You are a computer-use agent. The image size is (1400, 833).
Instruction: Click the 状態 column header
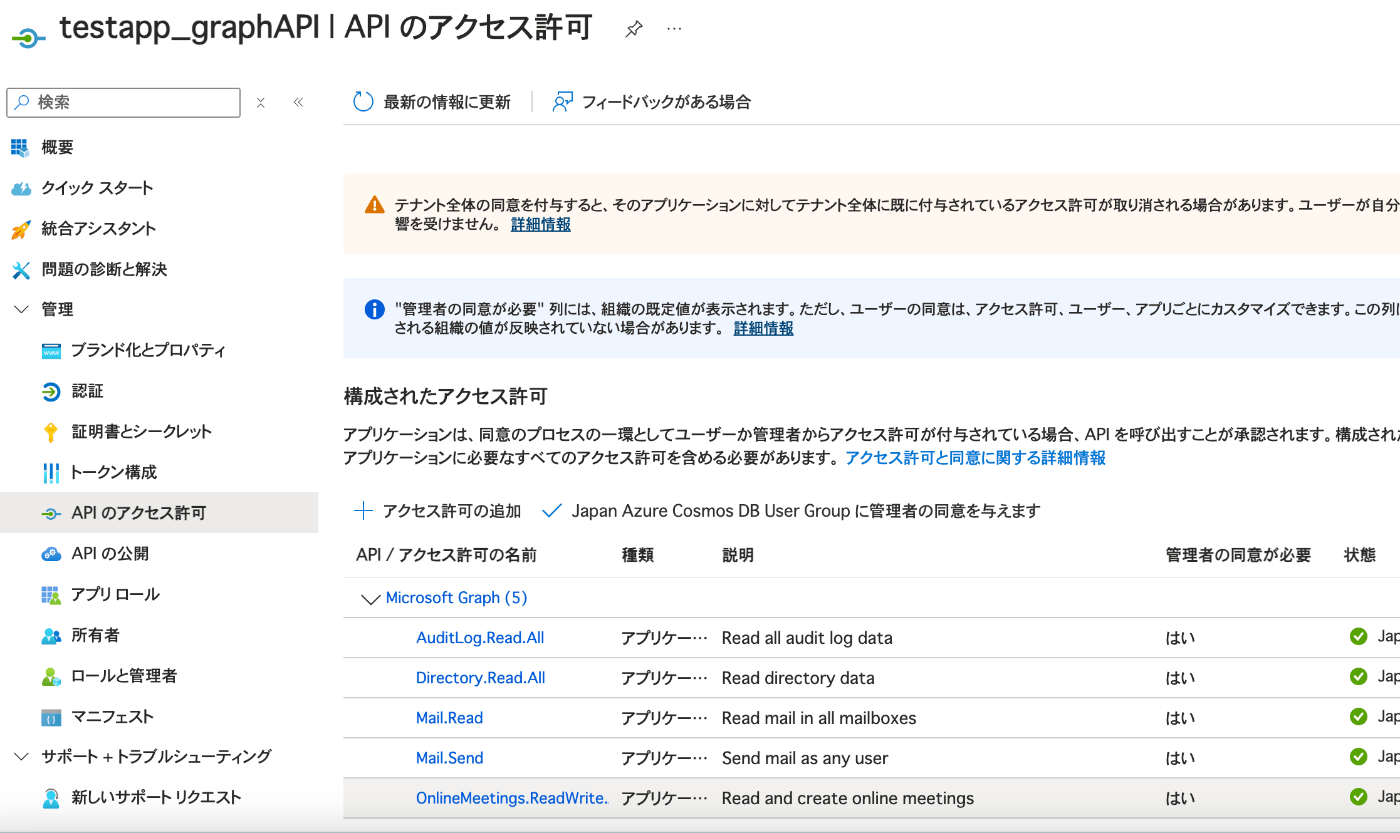pyautogui.click(x=1360, y=555)
